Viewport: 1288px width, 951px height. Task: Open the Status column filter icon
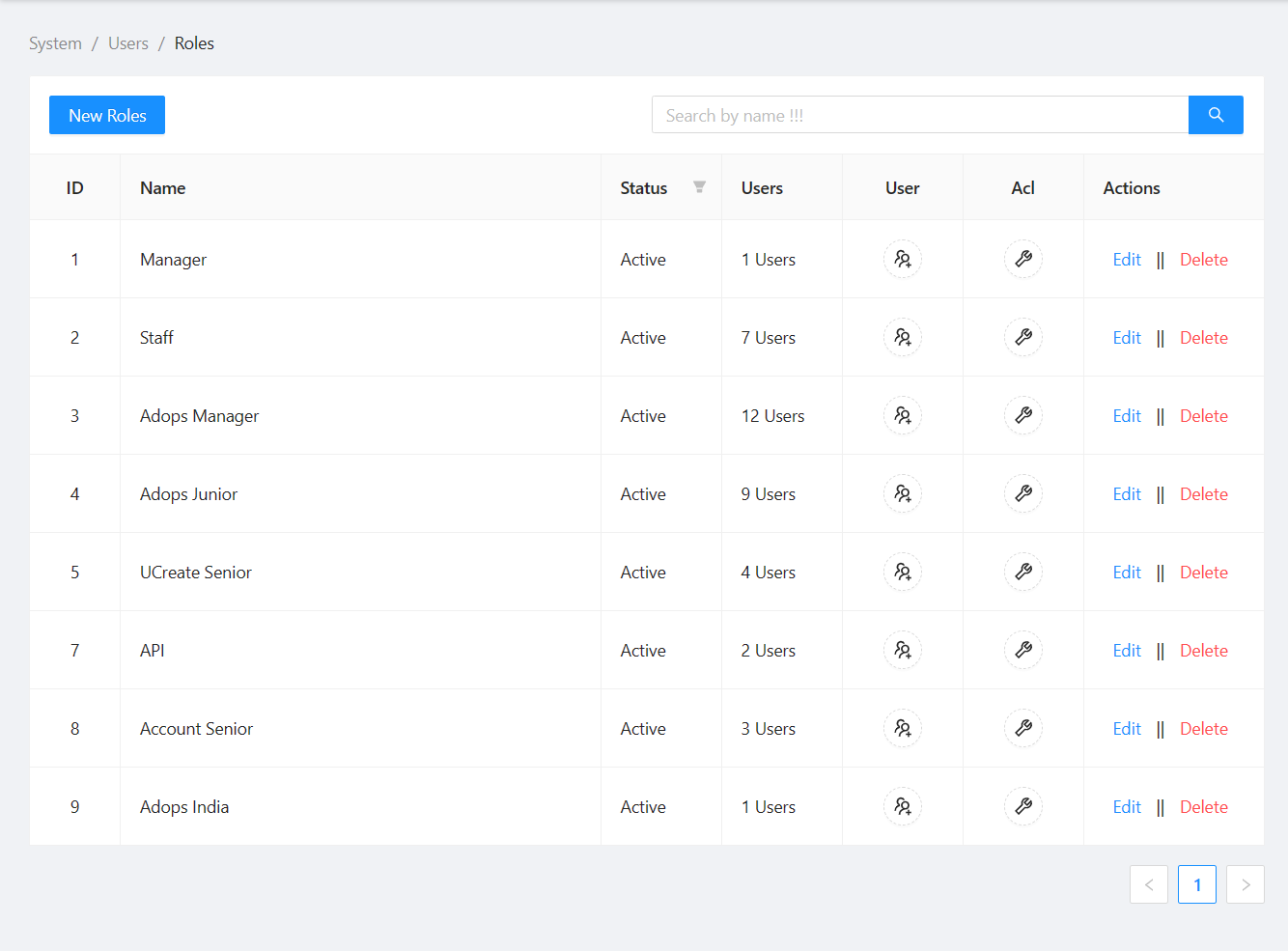click(699, 187)
